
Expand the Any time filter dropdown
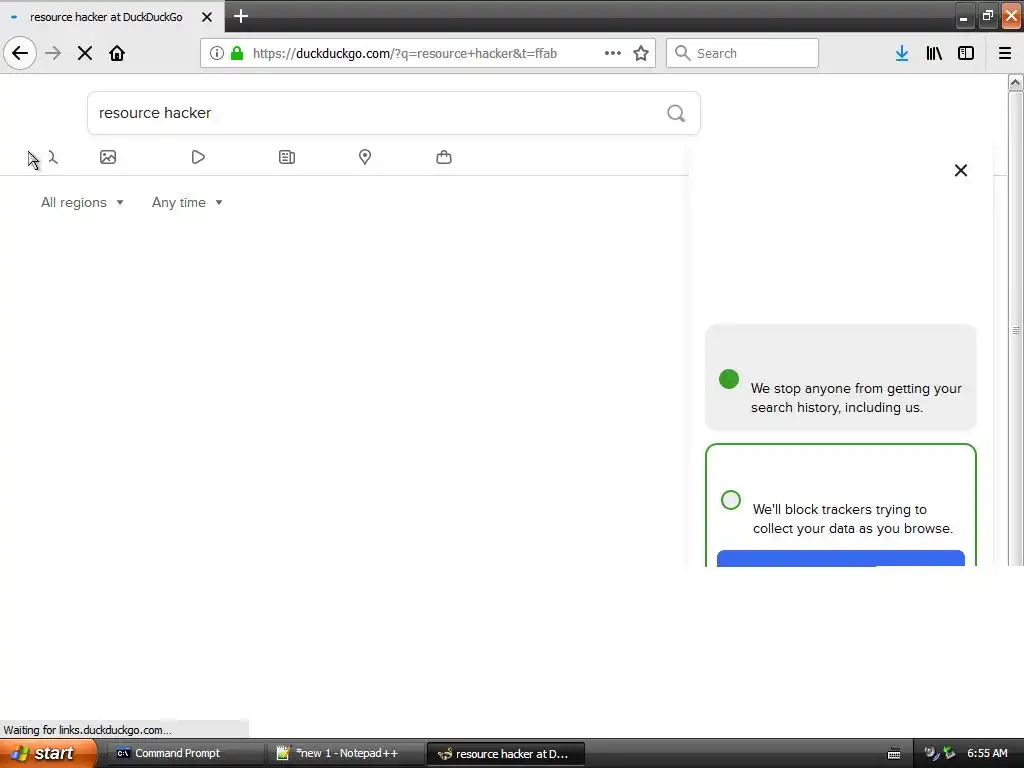187,202
